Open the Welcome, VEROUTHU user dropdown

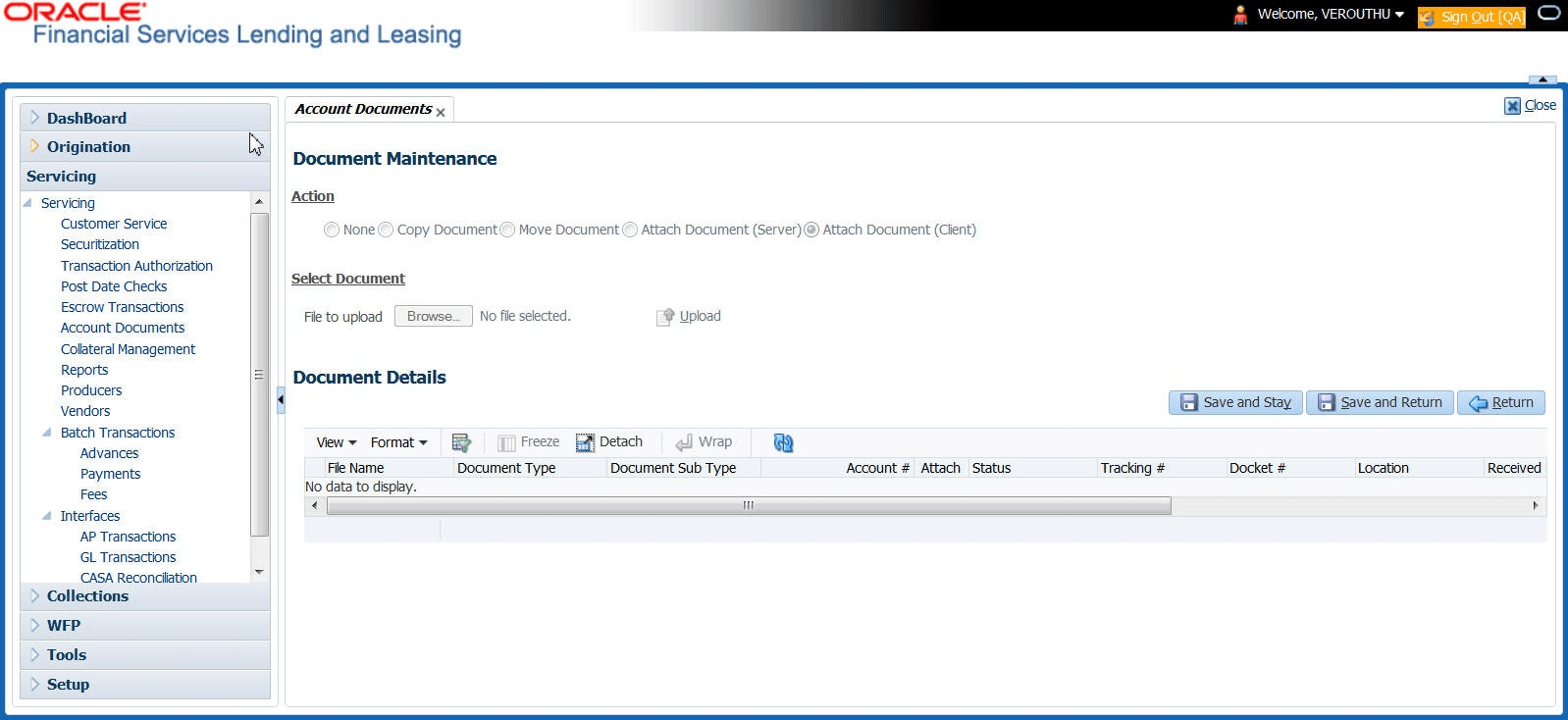(1331, 14)
